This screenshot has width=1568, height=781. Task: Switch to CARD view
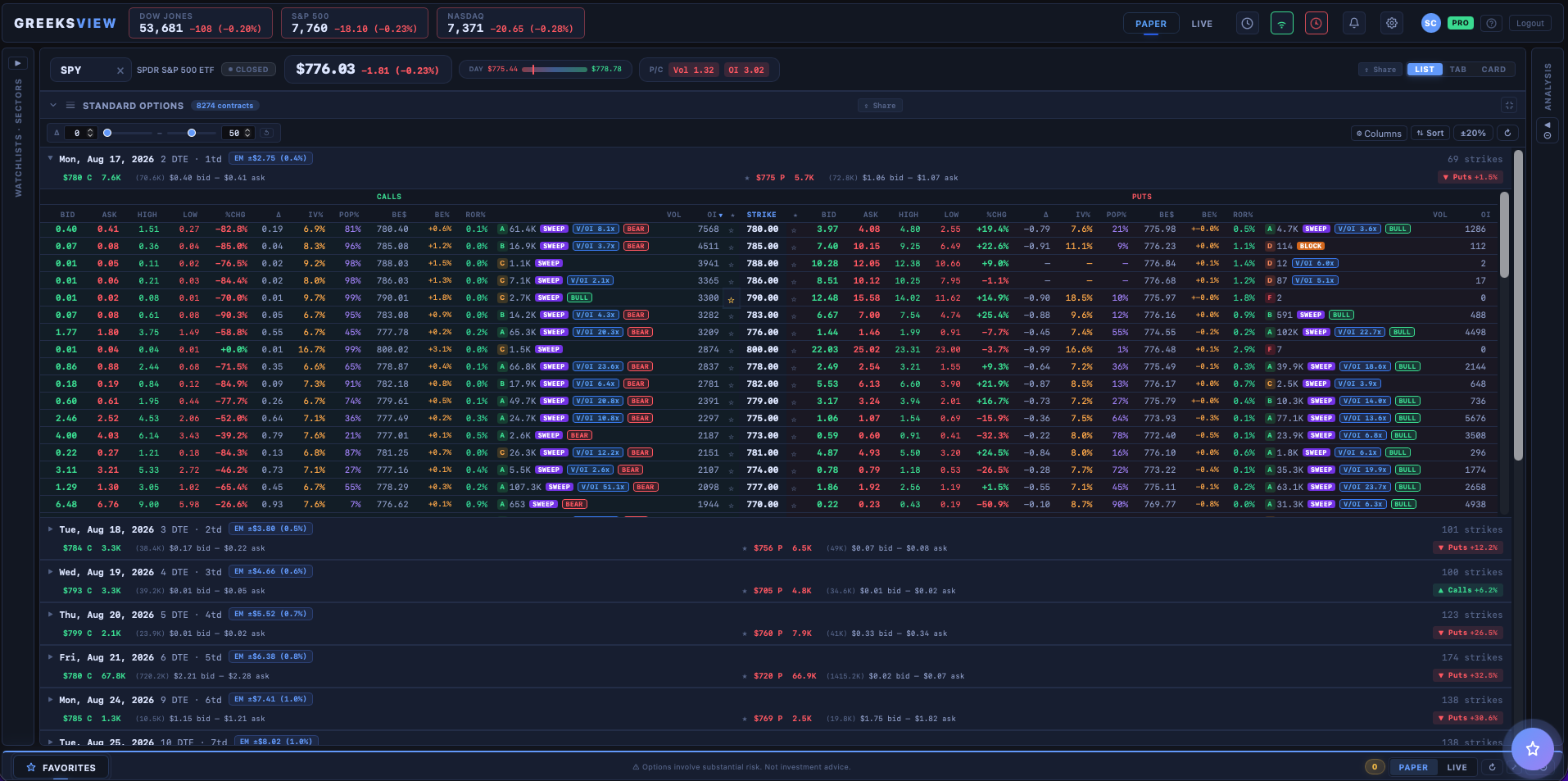point(1493,70)
